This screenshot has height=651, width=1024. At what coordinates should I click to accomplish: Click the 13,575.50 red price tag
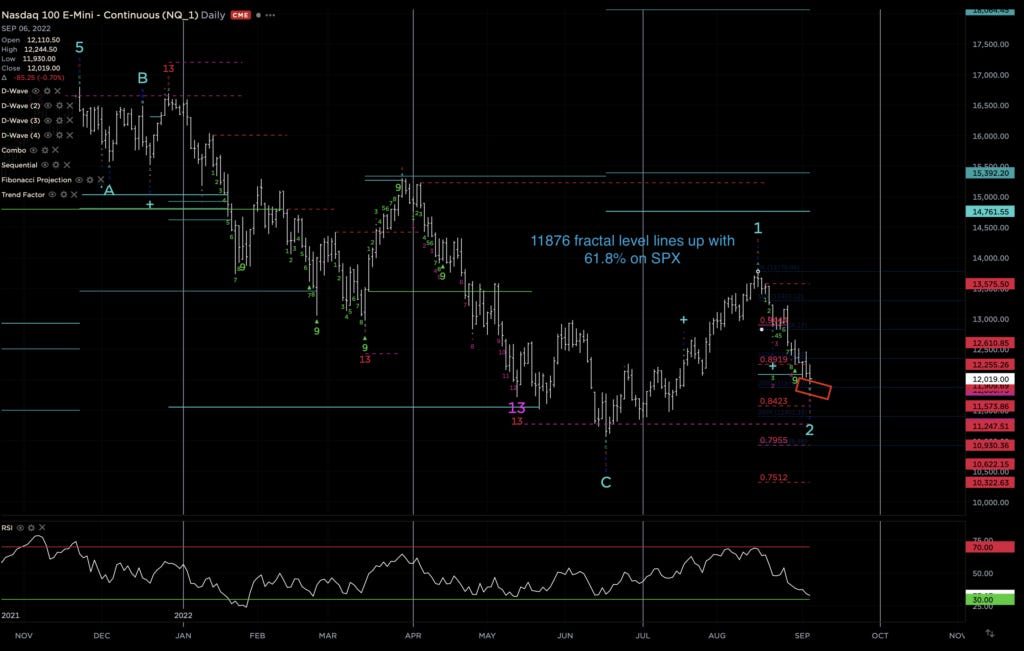point(990,284)
